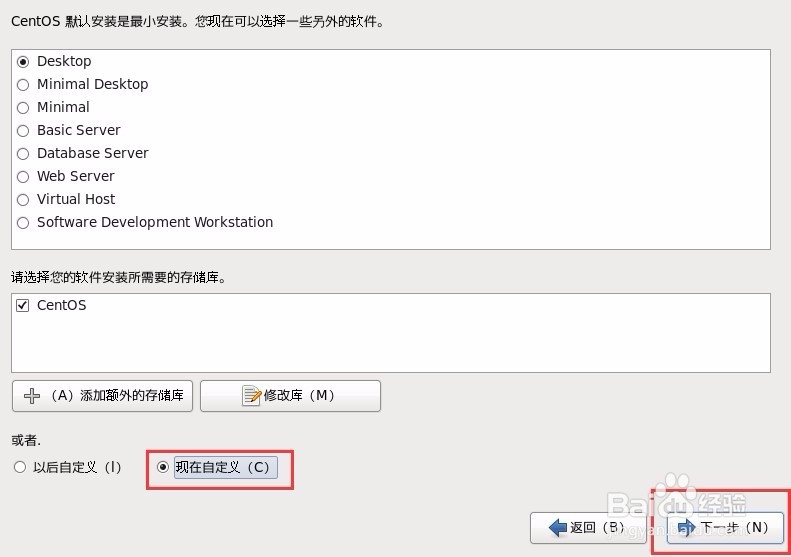
Task: Choose the Web Server option
Action: pyautogui.click(x=23, y=177)
